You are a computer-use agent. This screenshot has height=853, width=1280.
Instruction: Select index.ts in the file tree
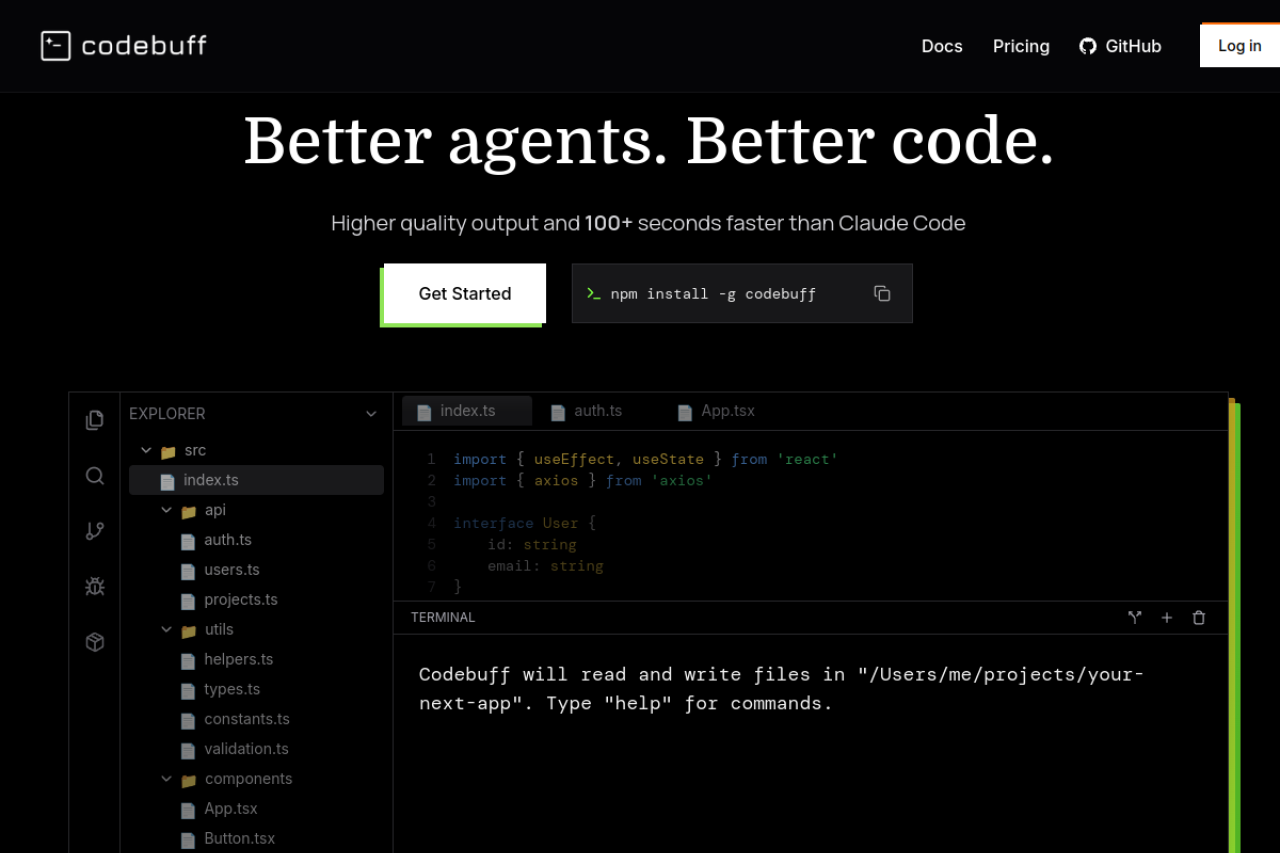click(x=257, y=480)
